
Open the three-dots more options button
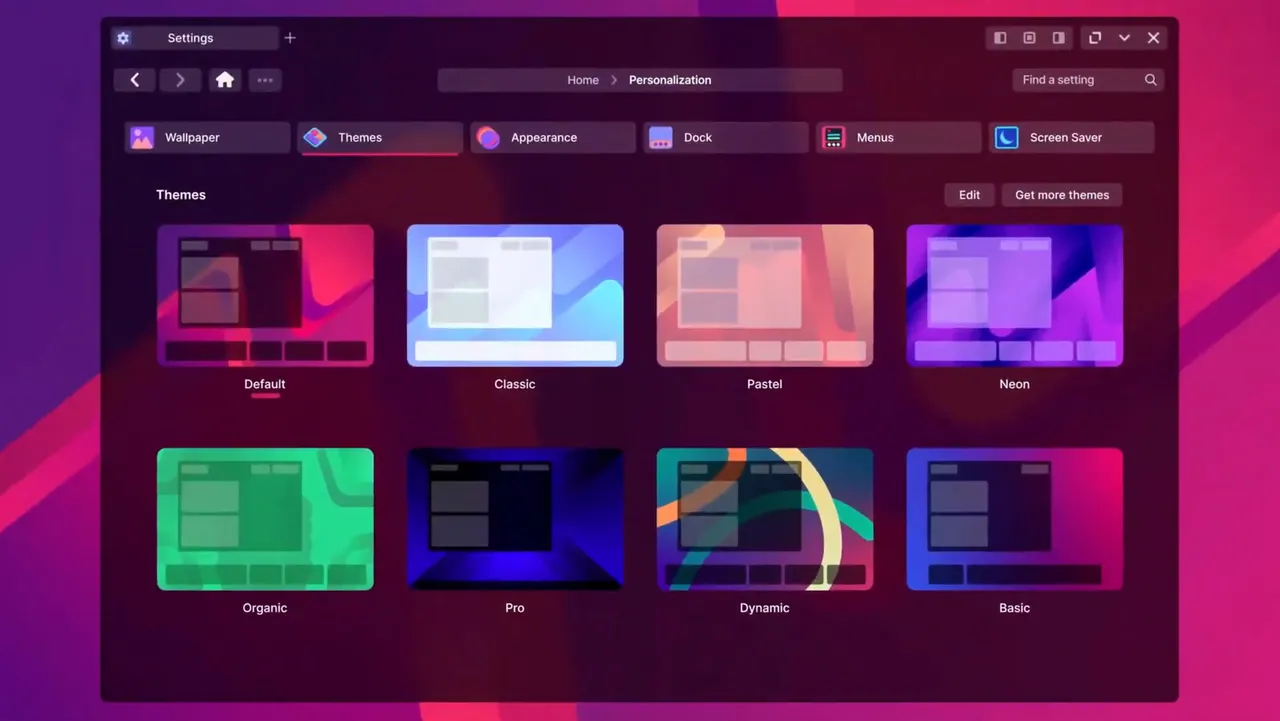265,80
